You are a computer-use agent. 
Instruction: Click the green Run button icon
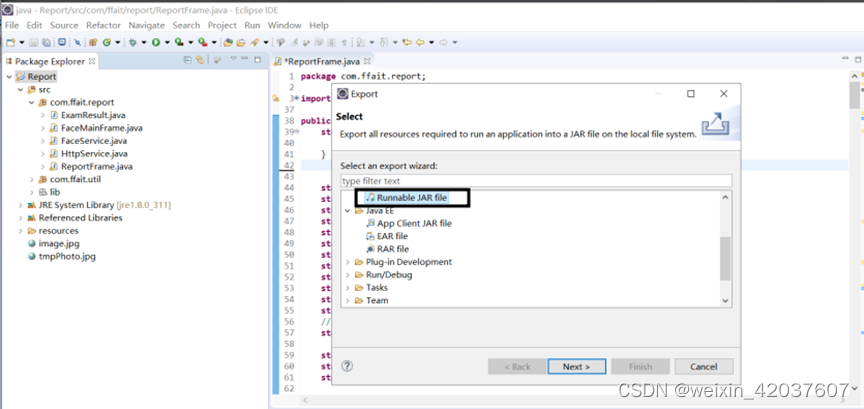[156, 42]
